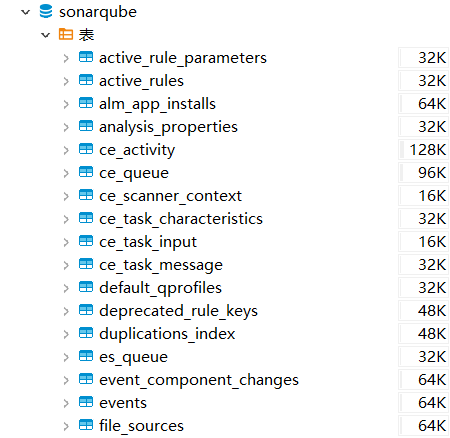Screen dimensions: 450x438
Task: Select the ce_task_message table name
Action: (161, 265)
